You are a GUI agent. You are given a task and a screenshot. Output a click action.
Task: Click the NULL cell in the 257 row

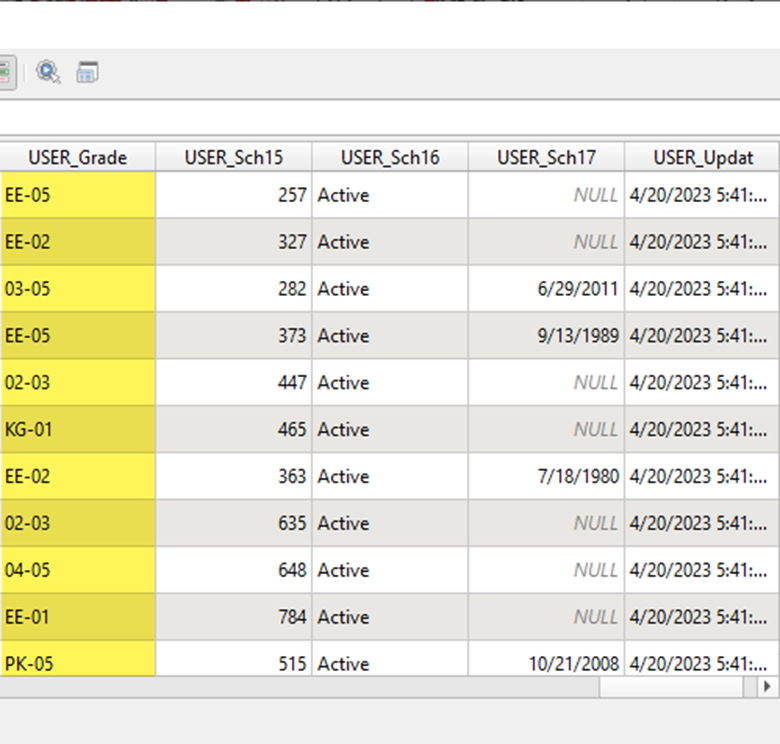[x=546, y=195]
